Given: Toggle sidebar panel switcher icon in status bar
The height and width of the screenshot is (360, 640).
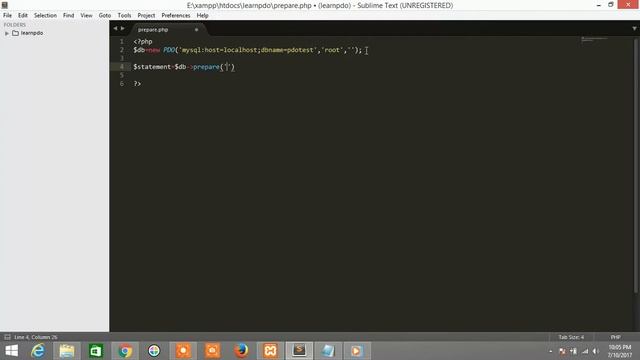Looking at the screenshot, I should pyautogui.click(x=7, y=337).
